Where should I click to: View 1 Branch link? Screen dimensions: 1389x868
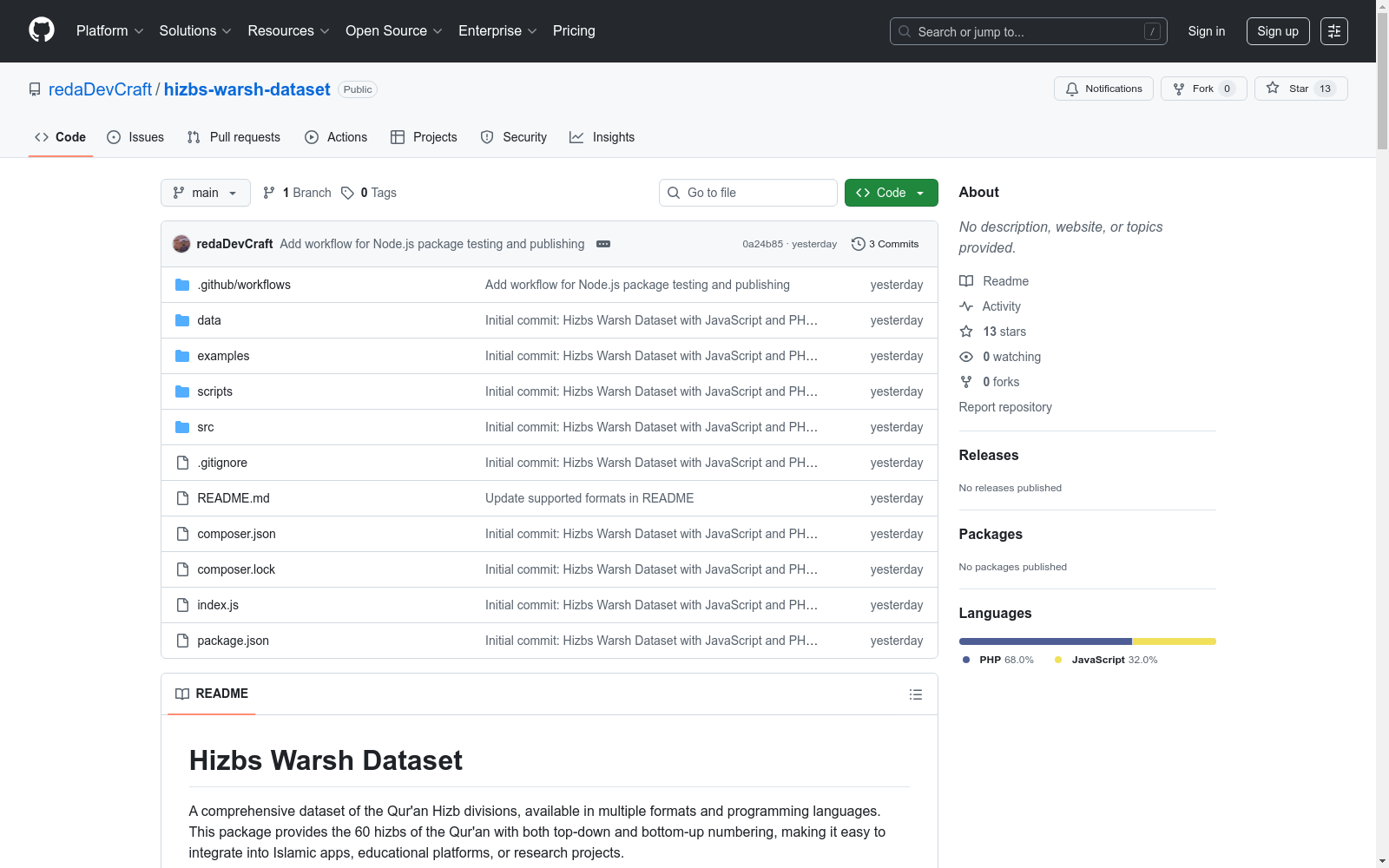(x=297, y=193)
